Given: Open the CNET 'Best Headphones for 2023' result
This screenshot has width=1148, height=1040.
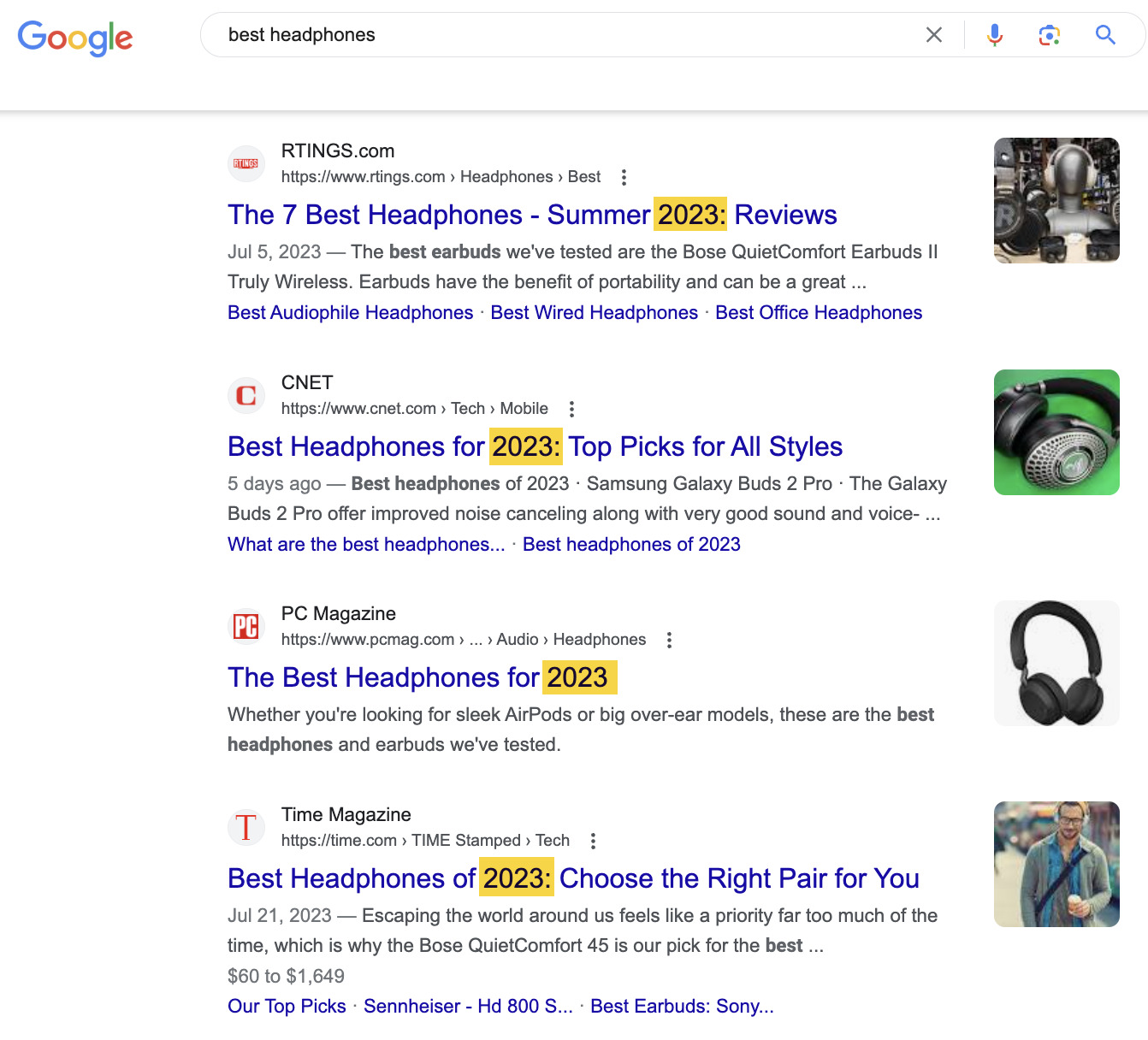Looking at the screenshot, I should pos(535,446).
